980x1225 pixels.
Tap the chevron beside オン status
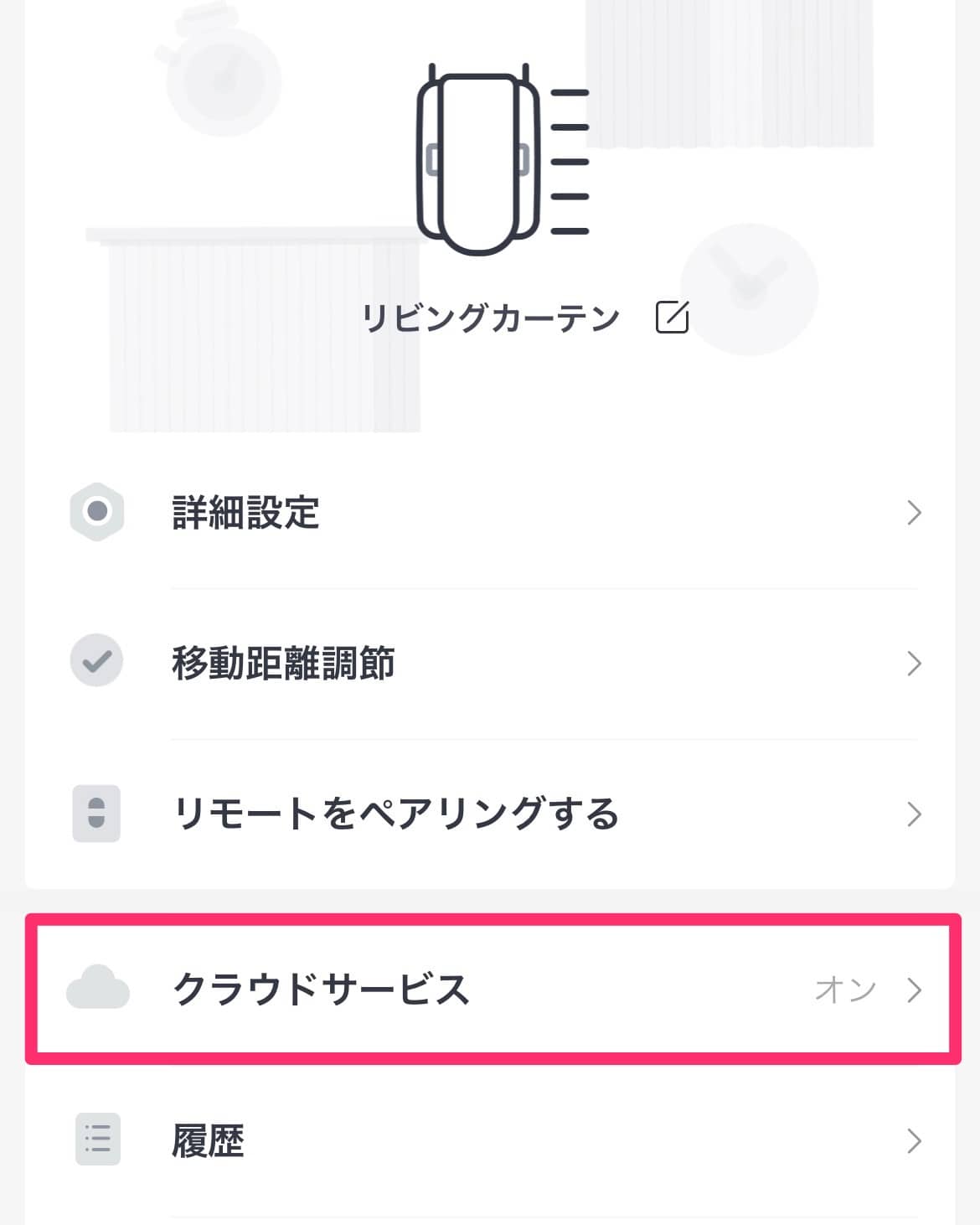click(915, 990)
